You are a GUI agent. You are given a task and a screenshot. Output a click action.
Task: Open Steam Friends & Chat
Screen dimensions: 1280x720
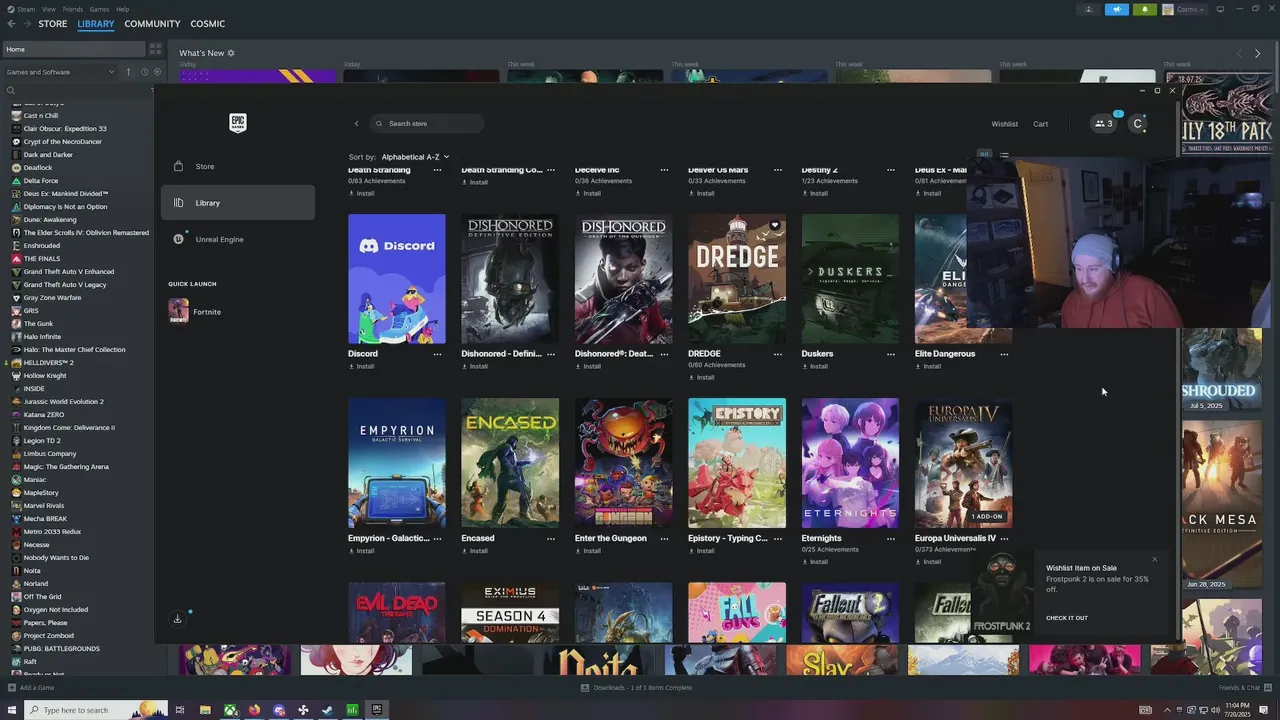[1243, 688]
